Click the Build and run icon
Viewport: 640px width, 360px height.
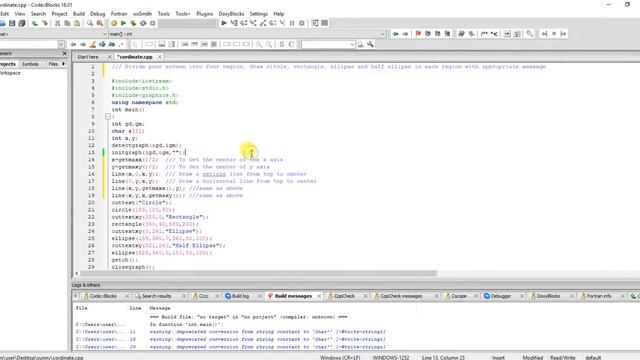pos(133,24)
